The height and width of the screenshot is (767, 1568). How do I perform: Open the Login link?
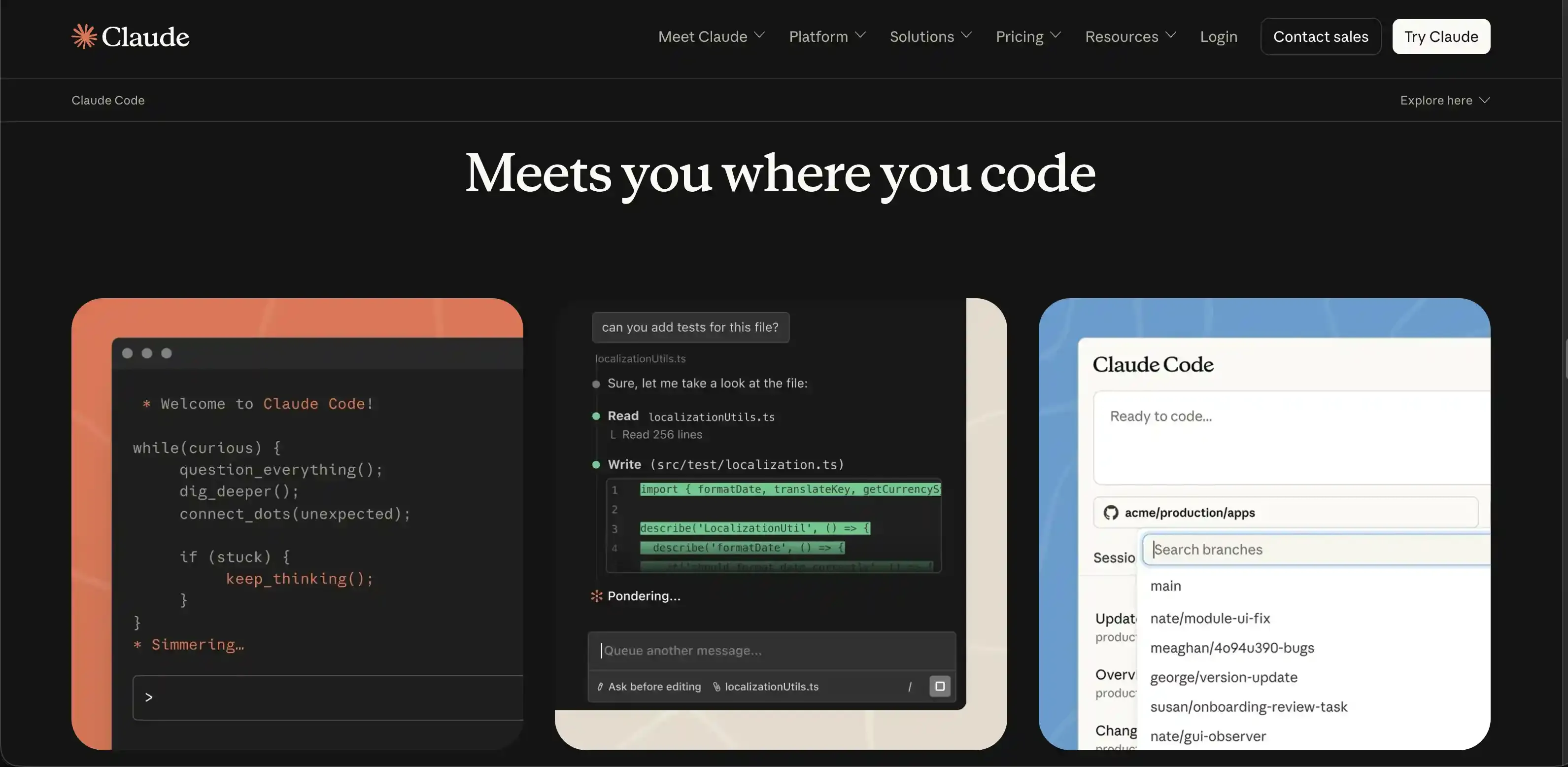click(x=1219, y=36)
